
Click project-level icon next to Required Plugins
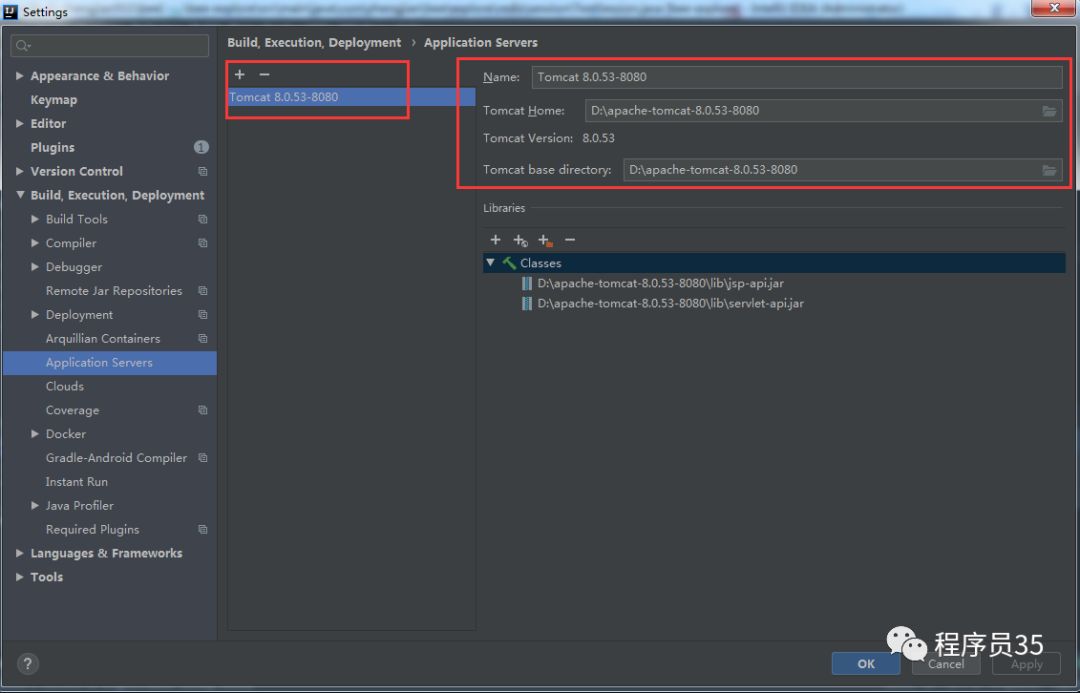(x=202, y=530)
